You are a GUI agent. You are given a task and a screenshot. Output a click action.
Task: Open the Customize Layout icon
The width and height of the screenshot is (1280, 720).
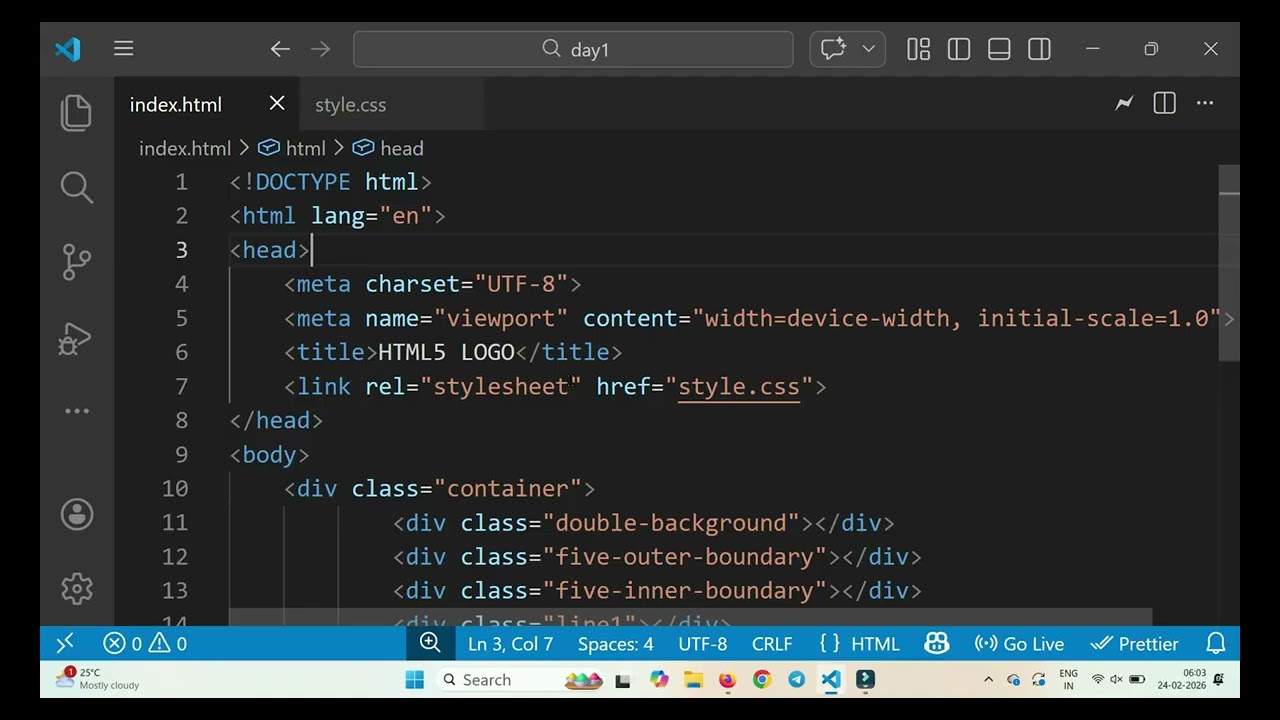(919, 49)
